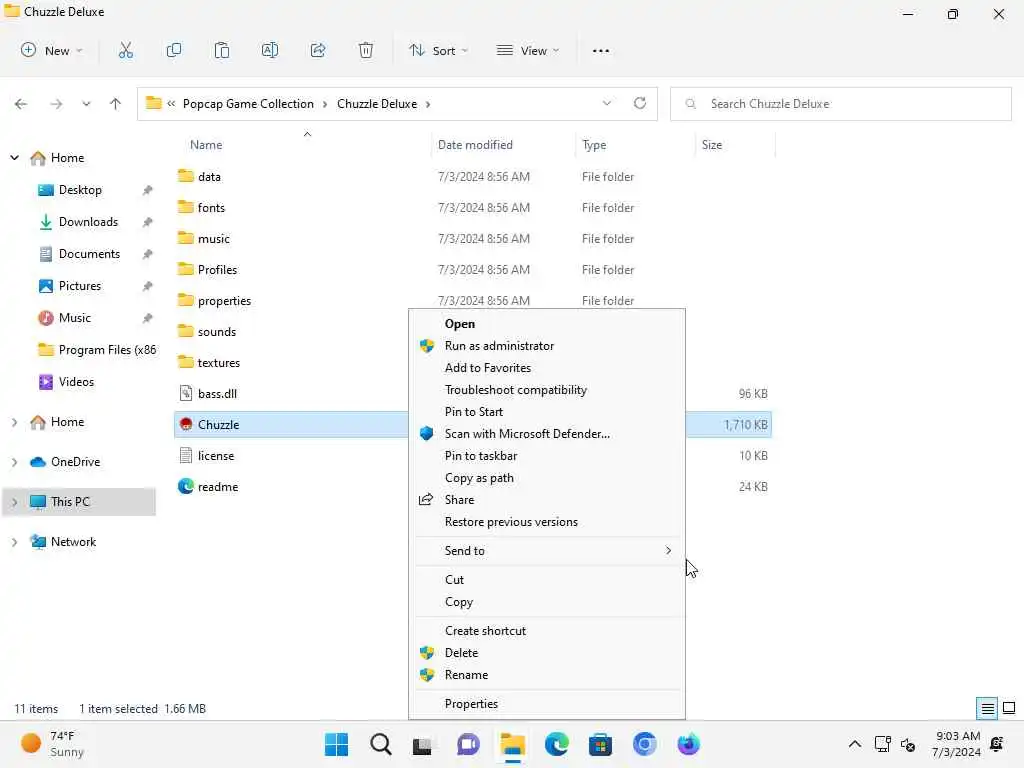Expand the OneDrive tree node
This screenshot has width=1024, height=768.
pos(14,462)
